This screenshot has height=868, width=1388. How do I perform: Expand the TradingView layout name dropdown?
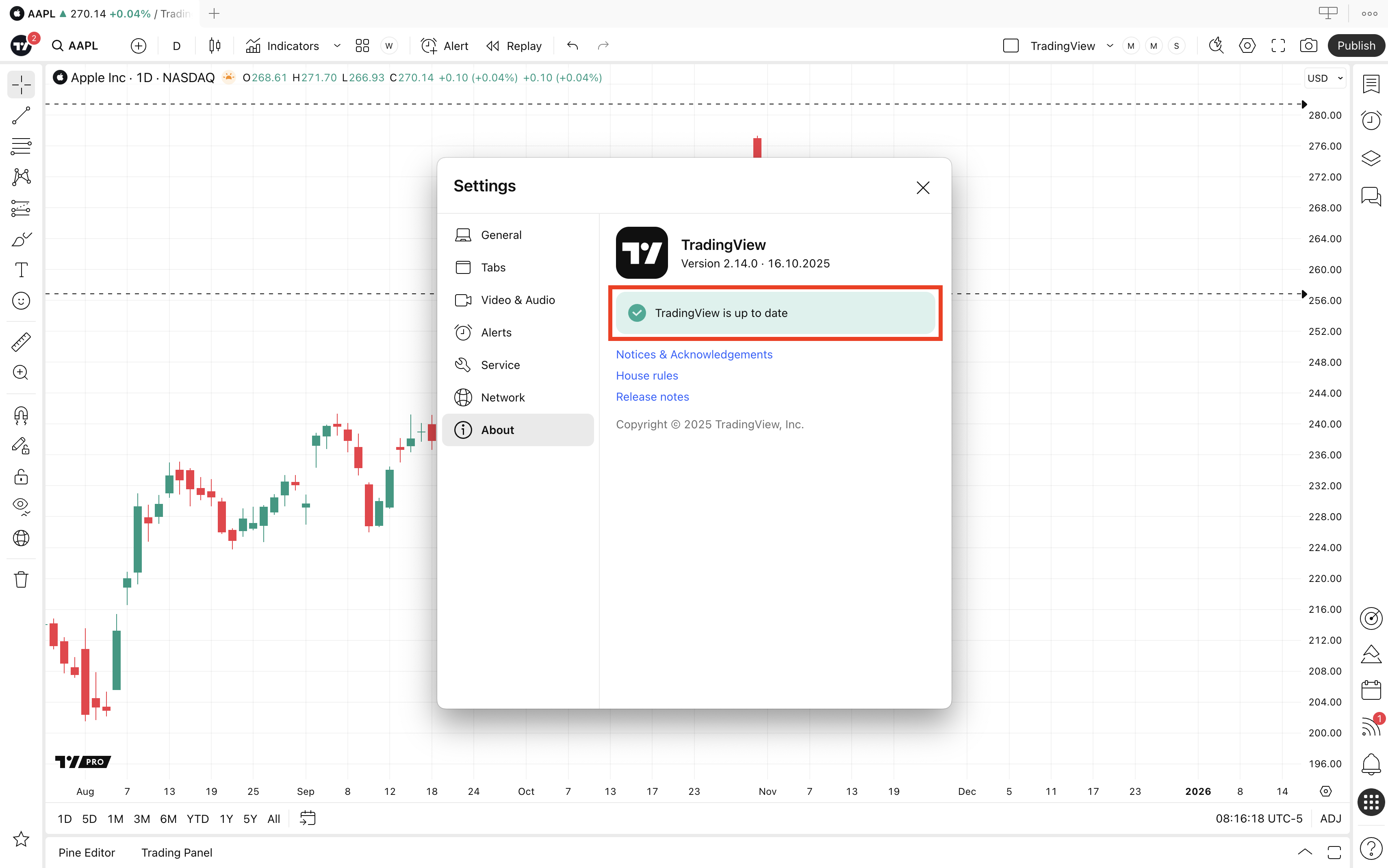pyautogui.click(x=1110, y=46)
